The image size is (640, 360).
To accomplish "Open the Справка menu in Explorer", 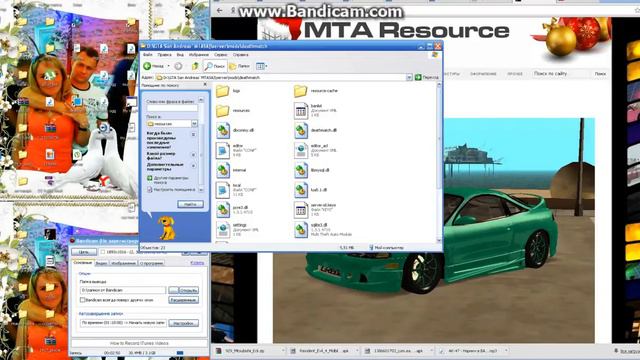I will point(240,55).
